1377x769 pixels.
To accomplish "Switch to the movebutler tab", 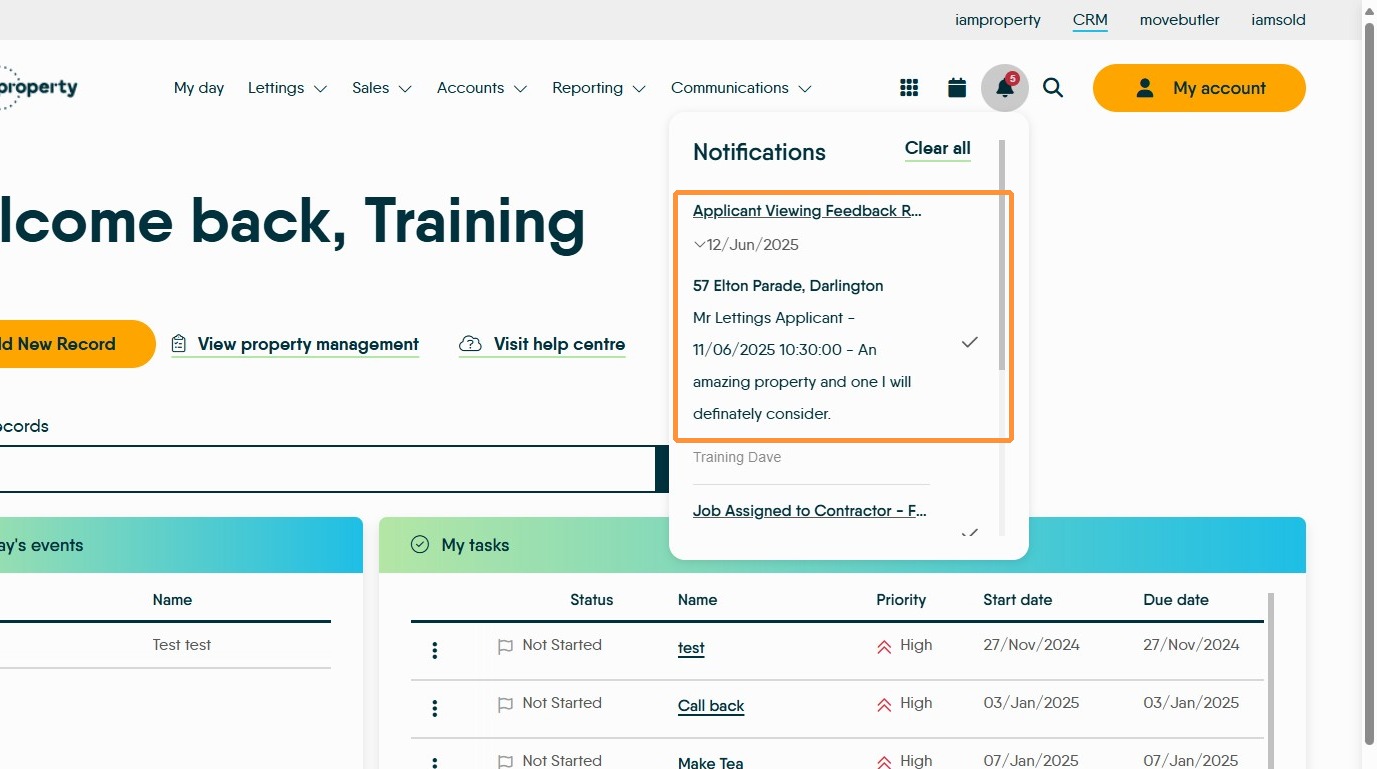I will pos(1179,20).
